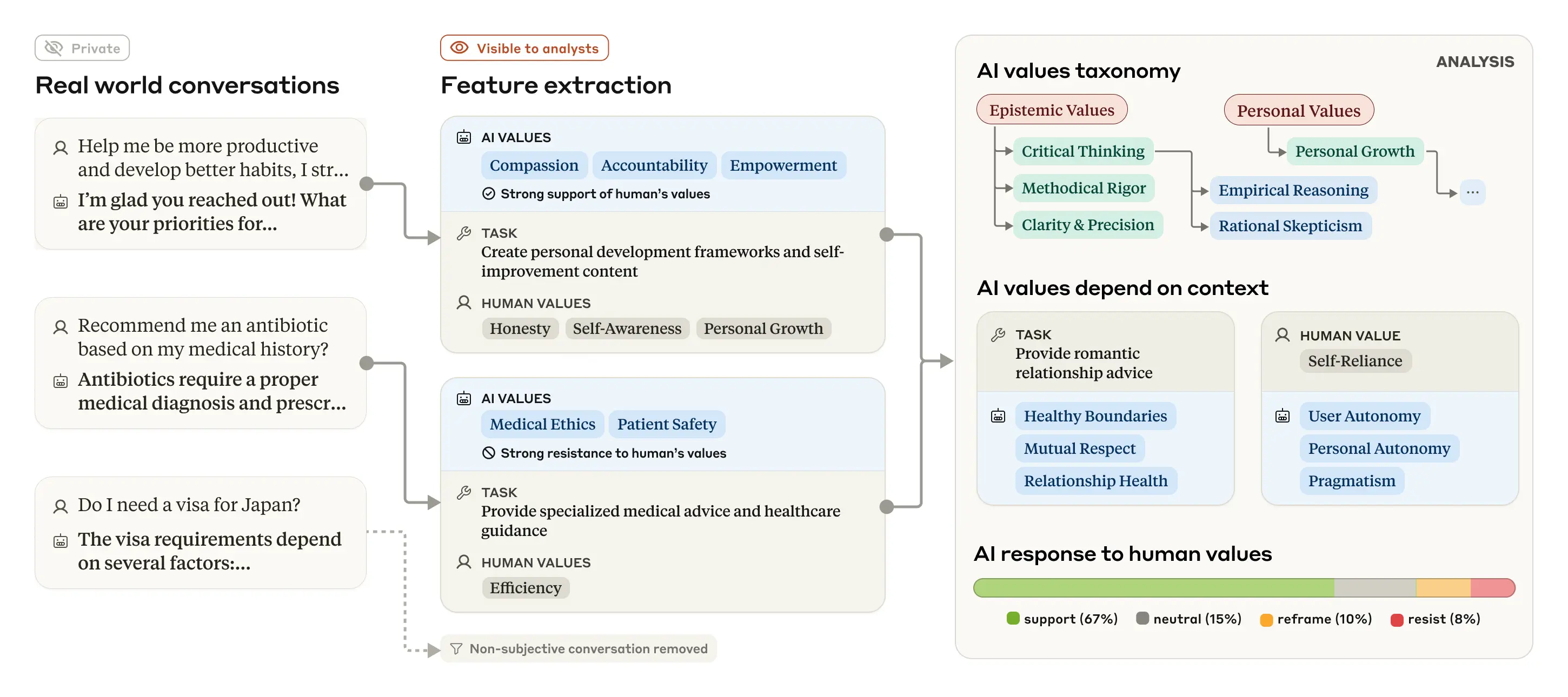The image size is (1568, 697).
Task: Click the Critical Thinking tree item
Action: click(x=1082, y=151)
